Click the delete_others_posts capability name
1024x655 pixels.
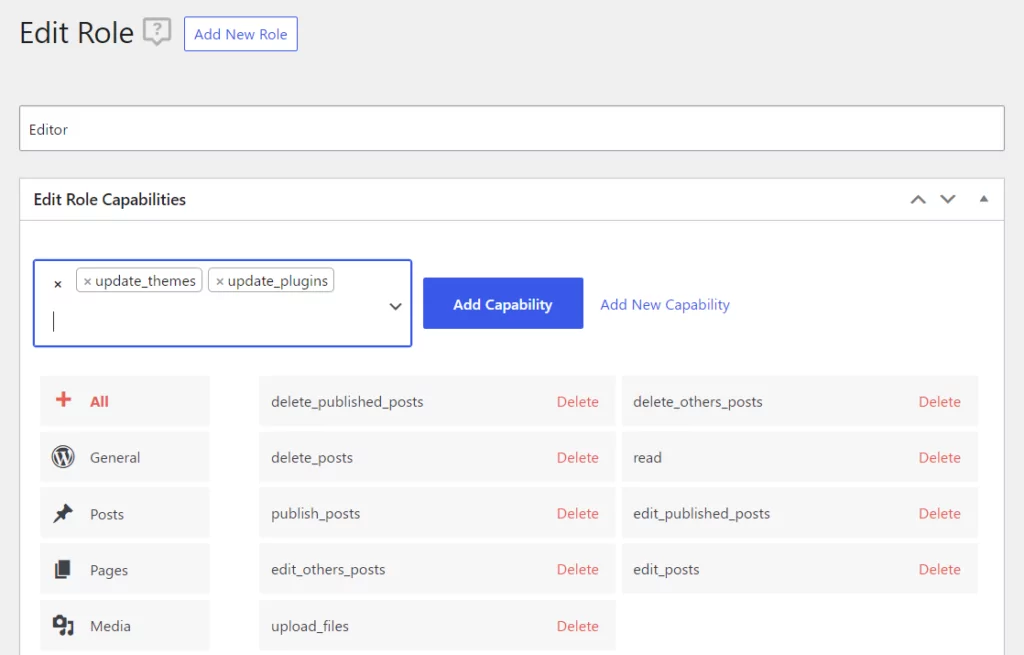point(697,402)
